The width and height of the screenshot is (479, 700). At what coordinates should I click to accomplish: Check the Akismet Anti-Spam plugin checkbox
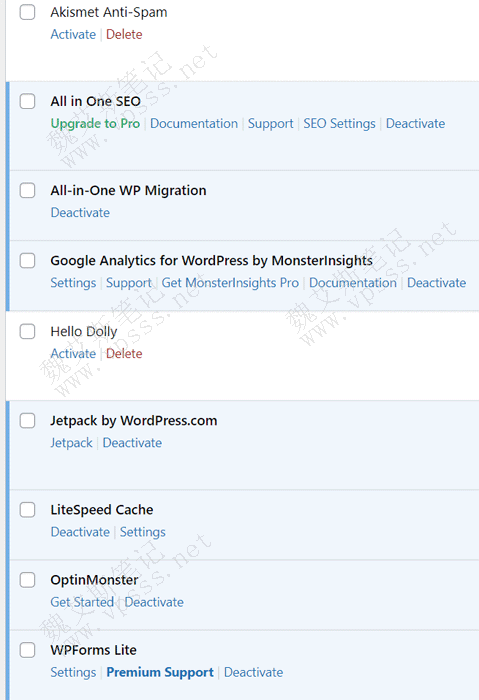(x=27, y=12)
